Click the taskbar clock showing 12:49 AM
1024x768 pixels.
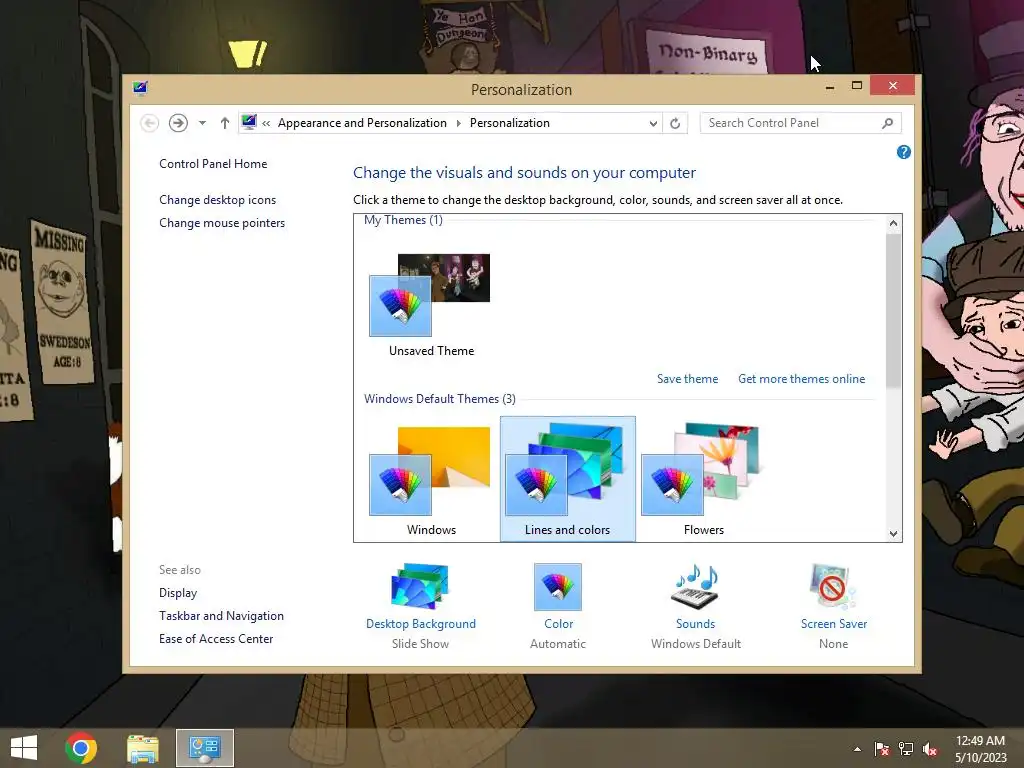tap(980, 748)
